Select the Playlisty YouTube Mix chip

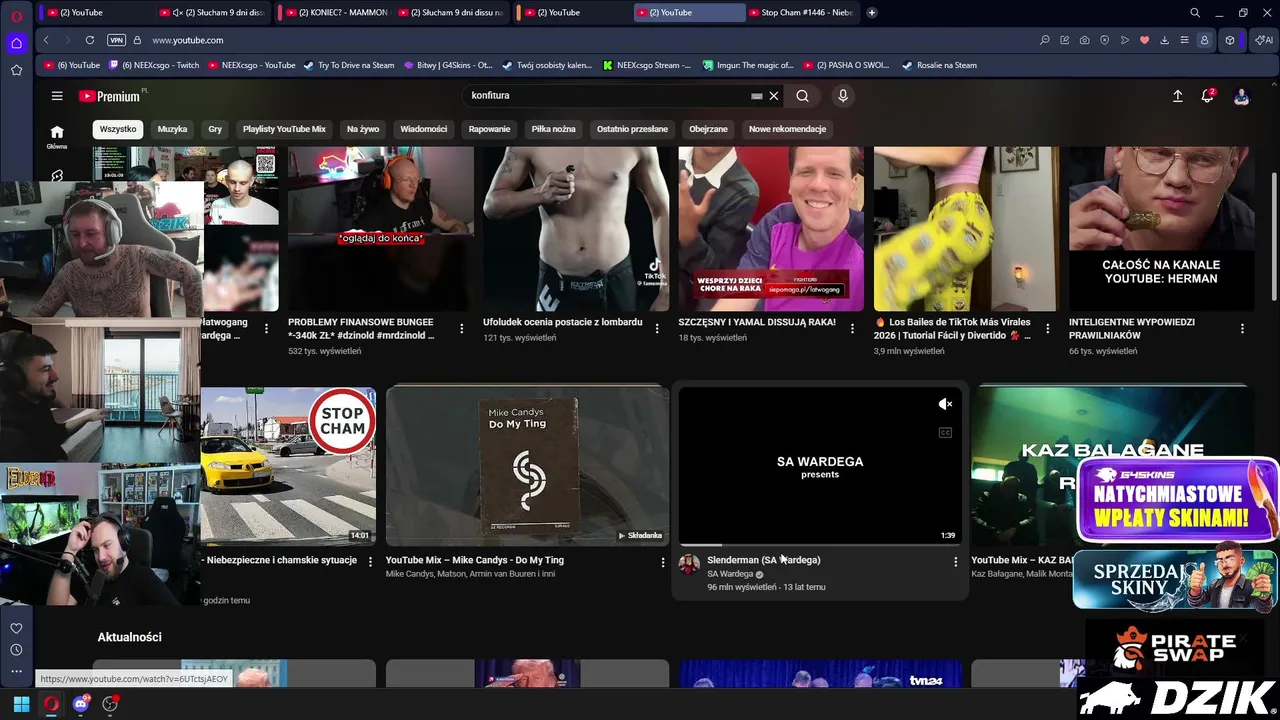284,129
